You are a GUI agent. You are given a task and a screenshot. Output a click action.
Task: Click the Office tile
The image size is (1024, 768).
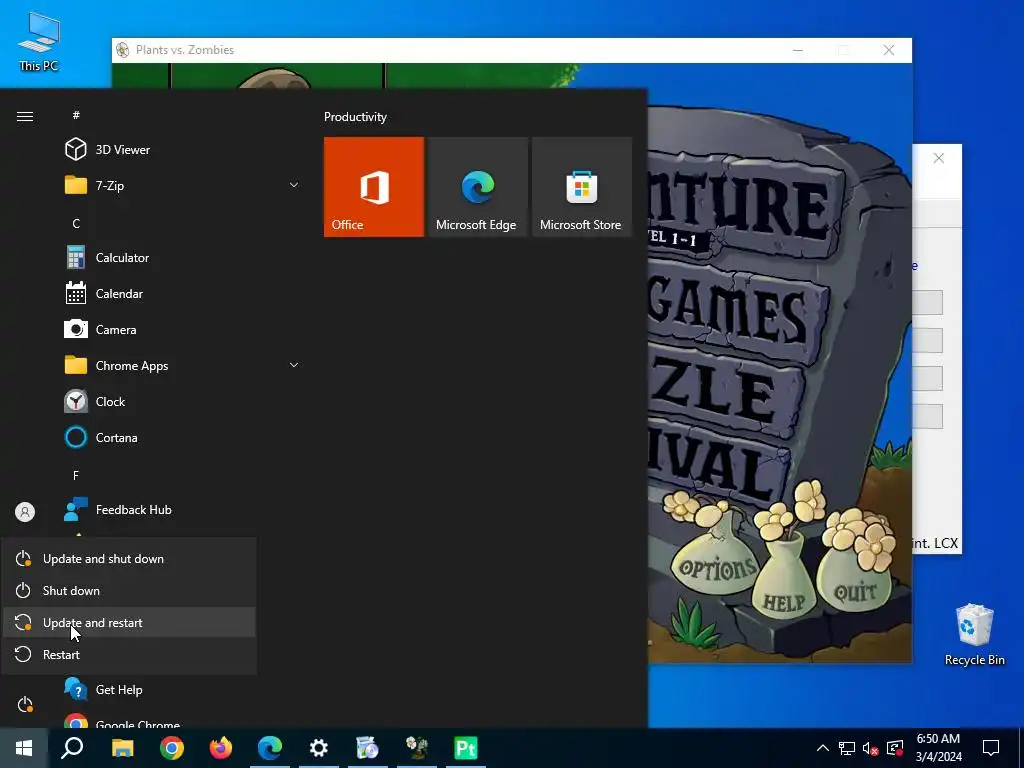(x=374, y=187)
